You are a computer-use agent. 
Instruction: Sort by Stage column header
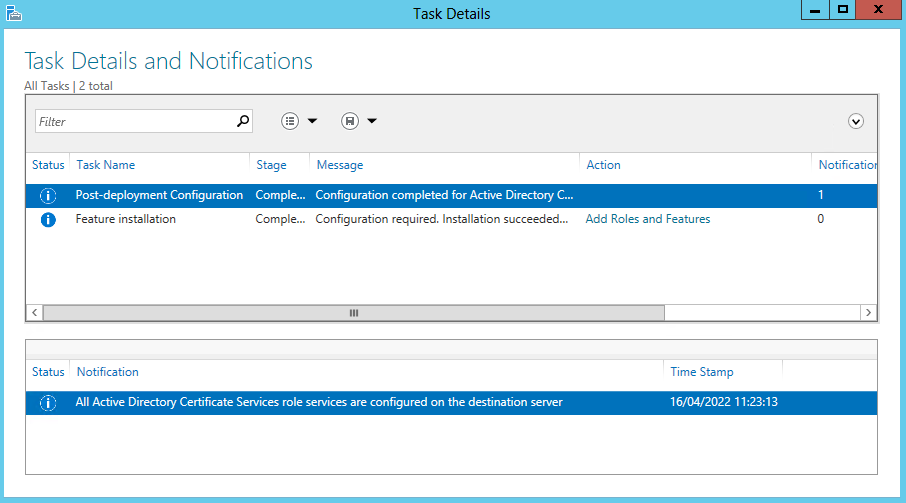272,165
